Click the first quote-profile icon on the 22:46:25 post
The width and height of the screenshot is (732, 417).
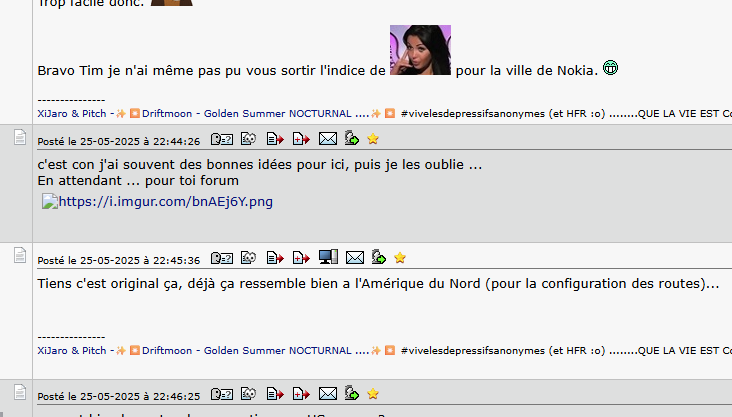coord(222,394)
